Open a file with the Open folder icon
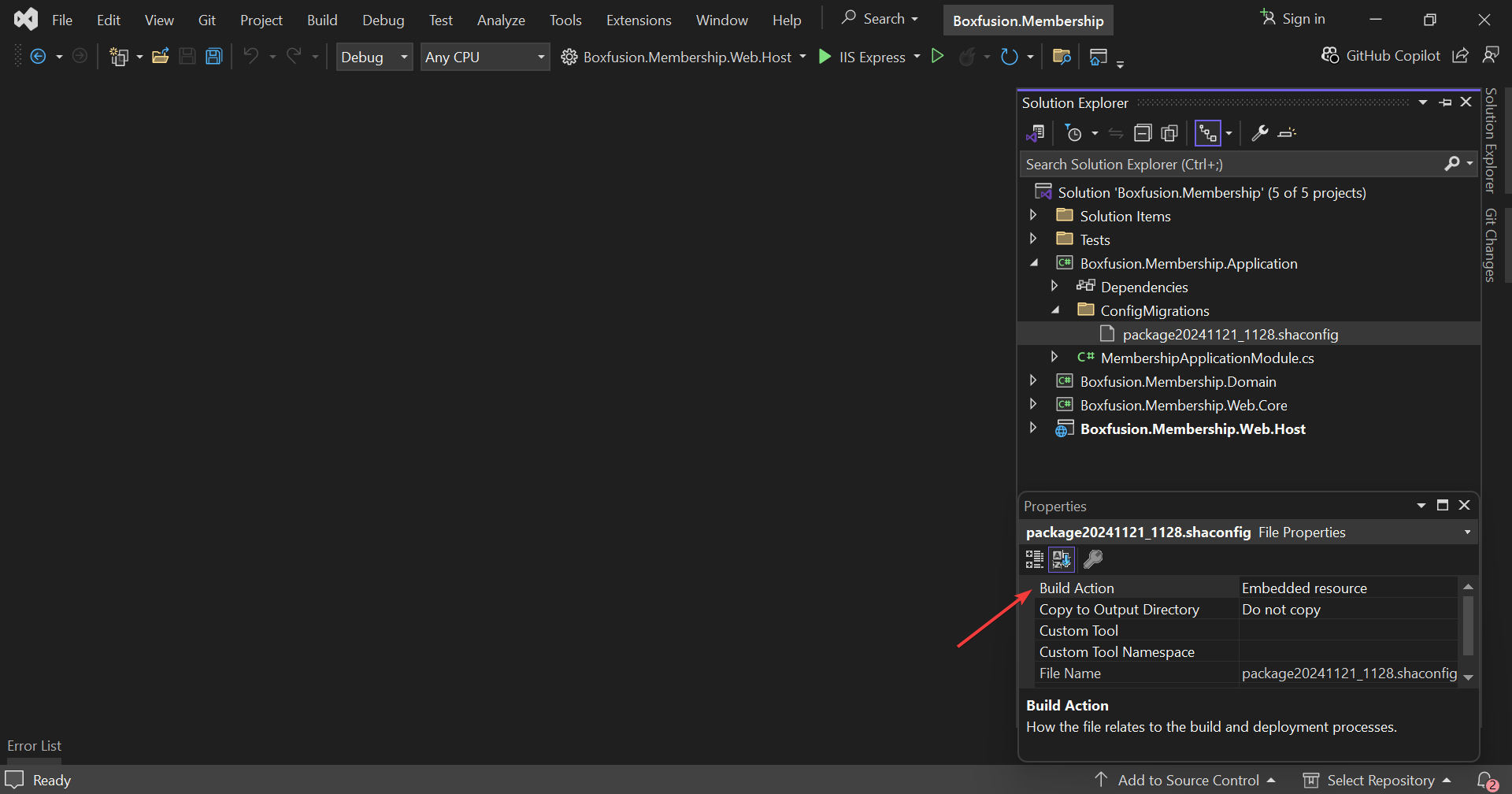This screenshot has height=794, width=1512. (161, 56)
